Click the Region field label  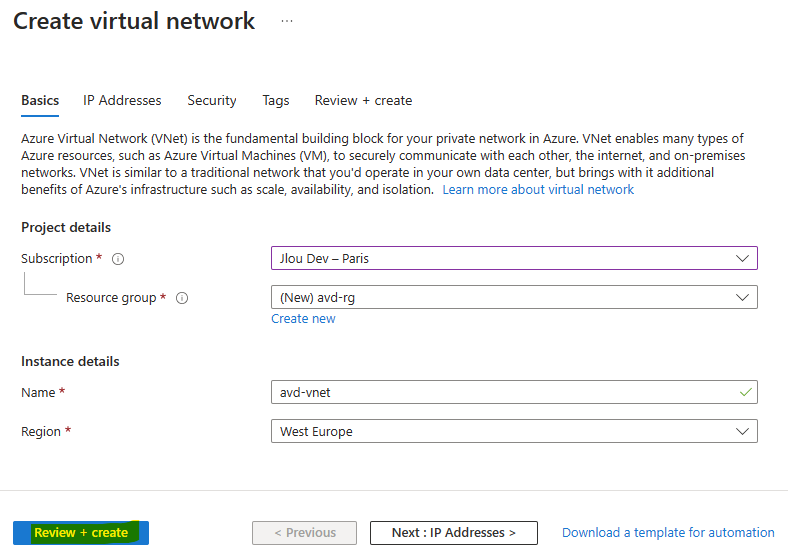(41, 432)
